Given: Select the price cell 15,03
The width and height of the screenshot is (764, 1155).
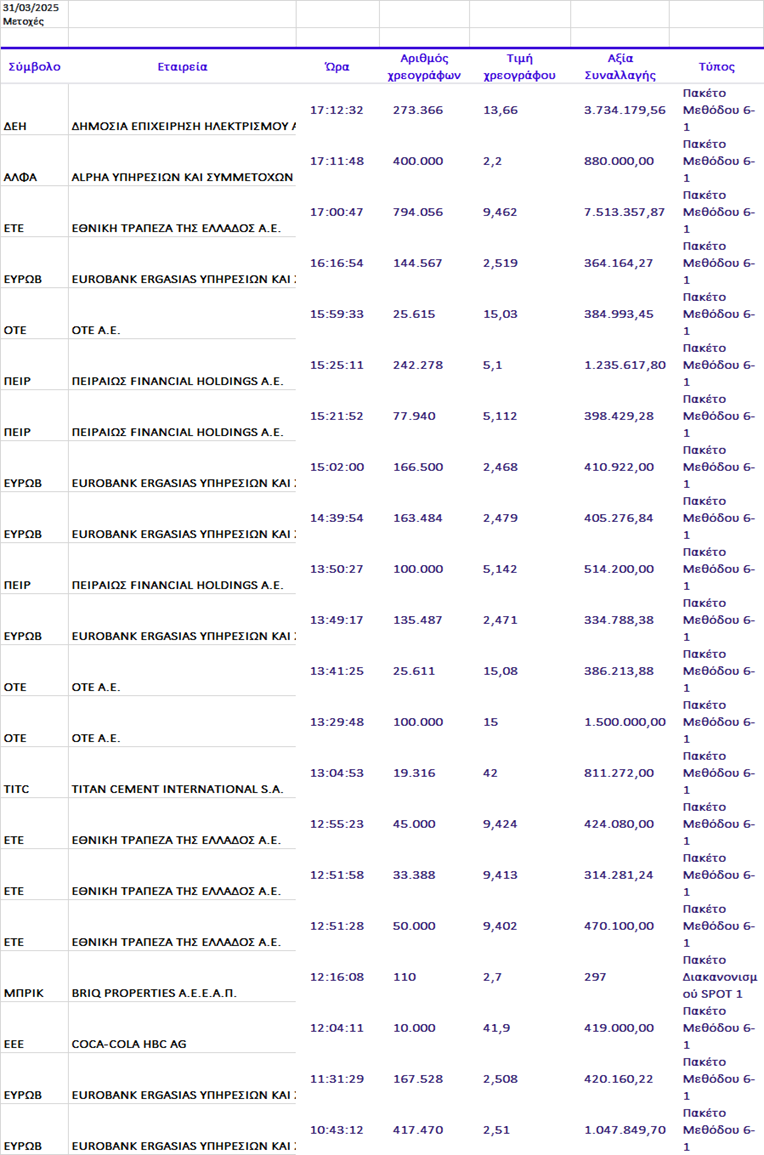Looking at the screenshot, I should (x=500, y=314).
